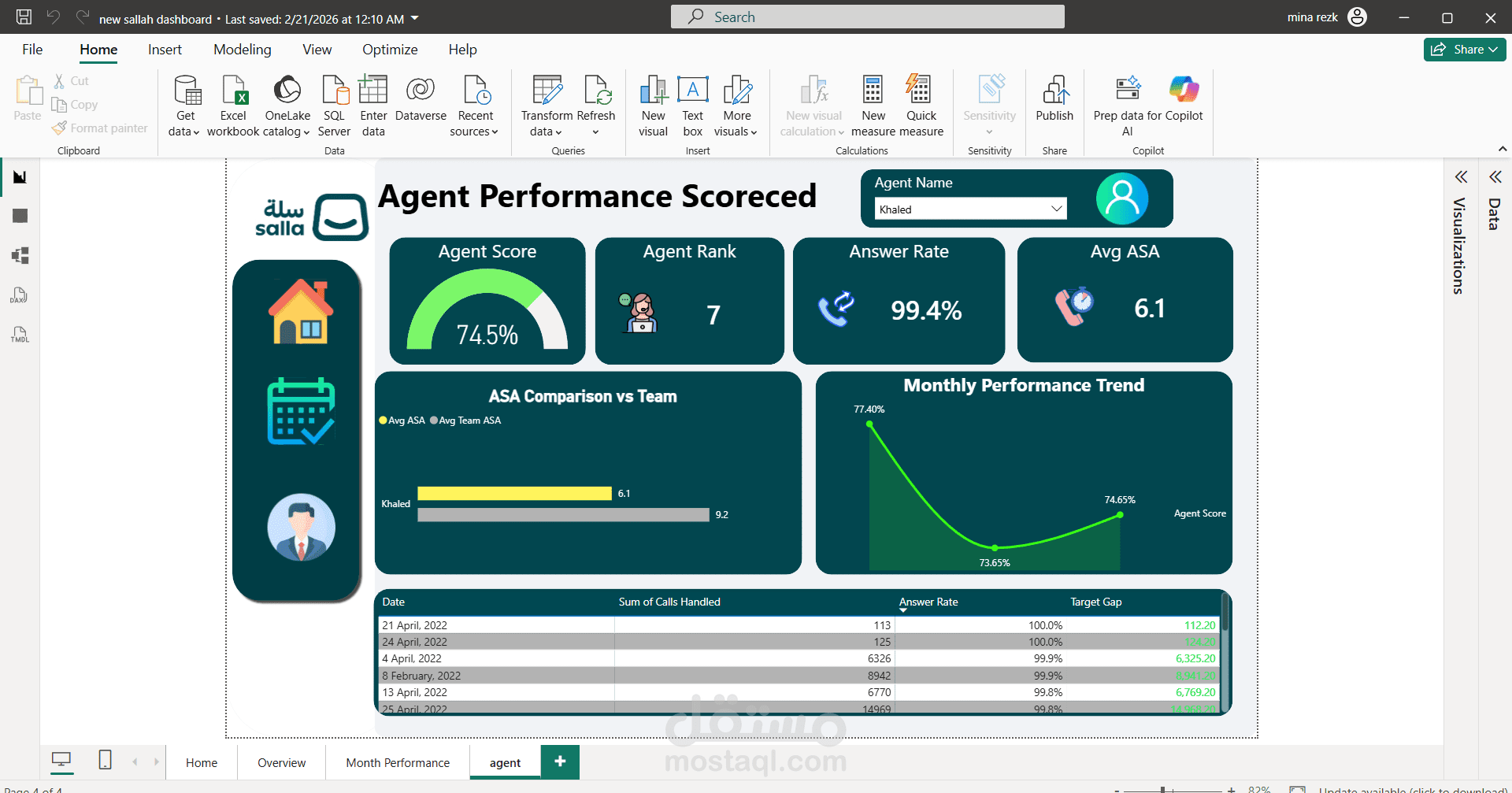The image size is (1512, 793).
Task: Expand the Get data dropdown arrow
Action: point(196,132)
